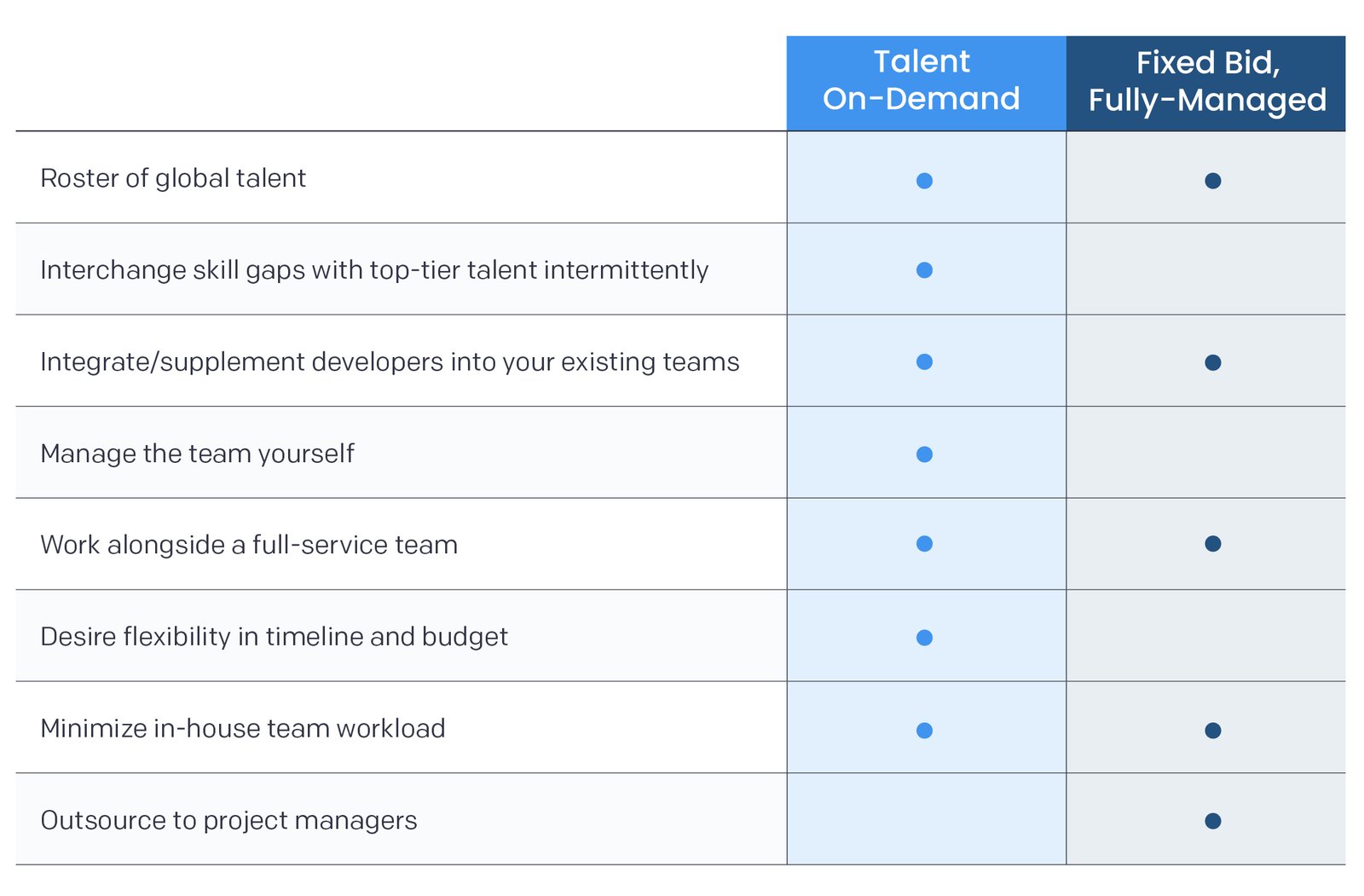Select the Work alongside a full-service team text
The height and width of the screenshot is (896, 1364).
coord(249,545)
